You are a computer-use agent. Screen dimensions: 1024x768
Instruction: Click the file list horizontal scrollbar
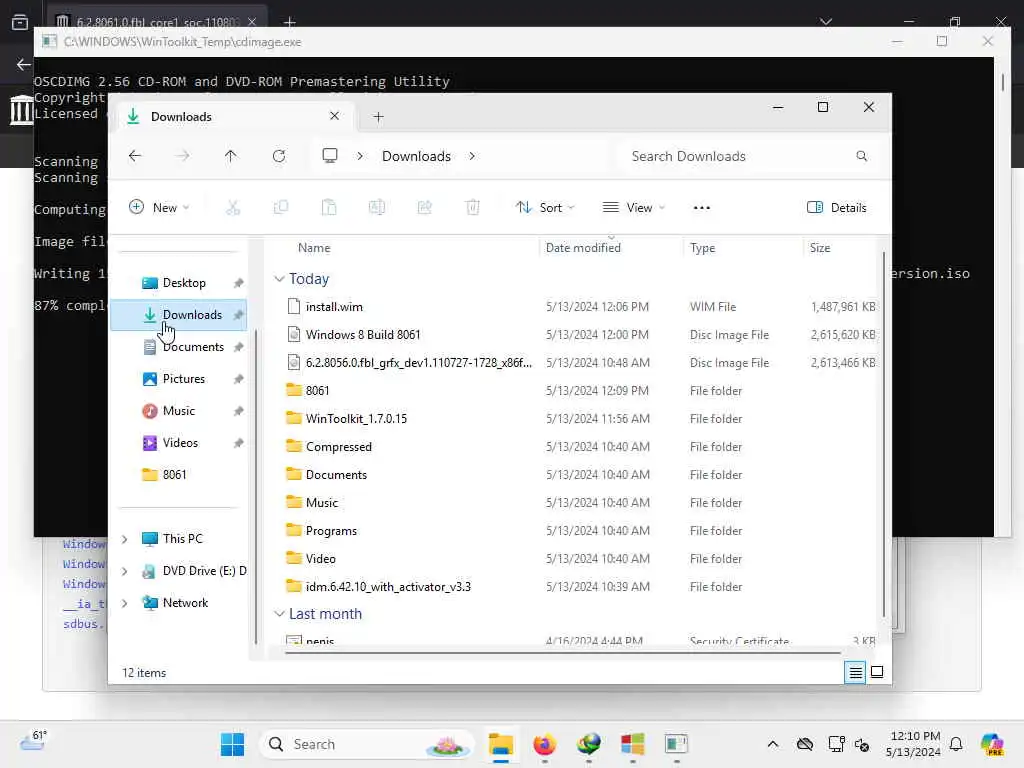coord(562,652)
